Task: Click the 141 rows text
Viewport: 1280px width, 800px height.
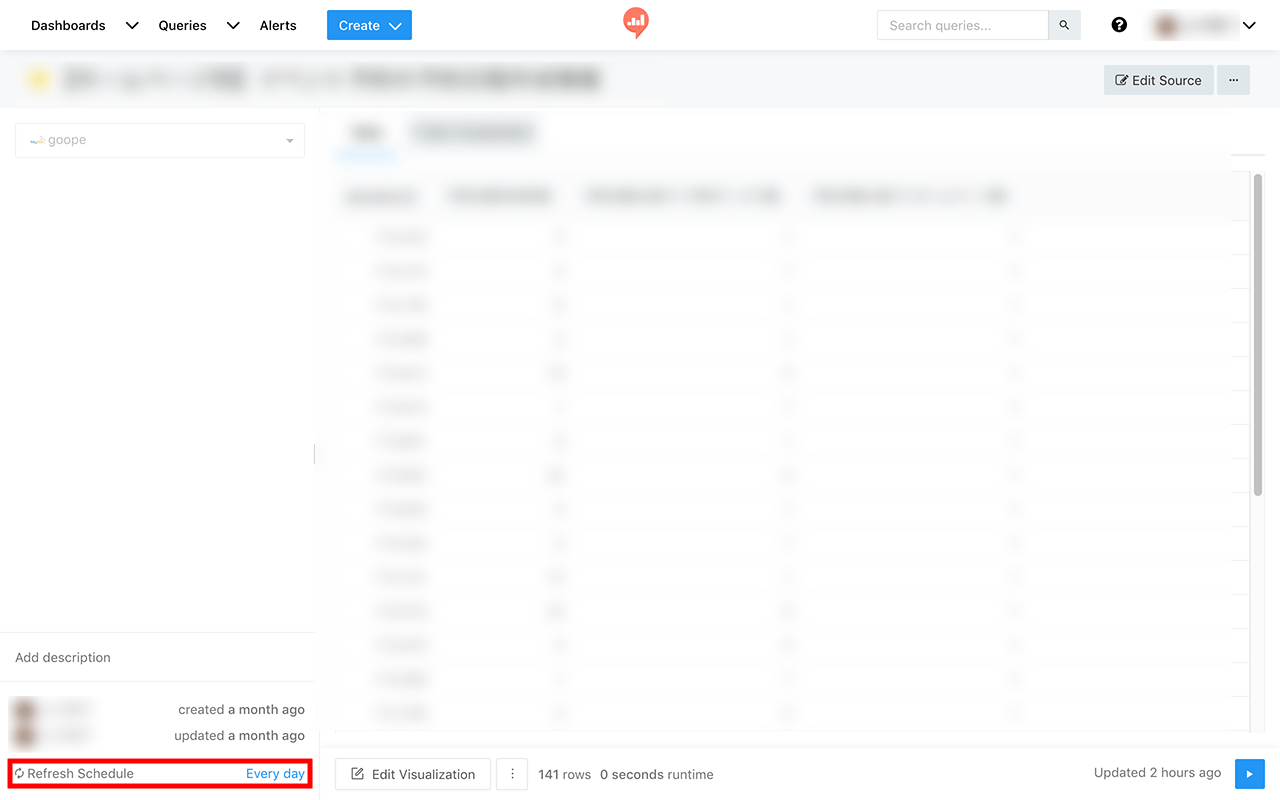Action: (565, 774)
